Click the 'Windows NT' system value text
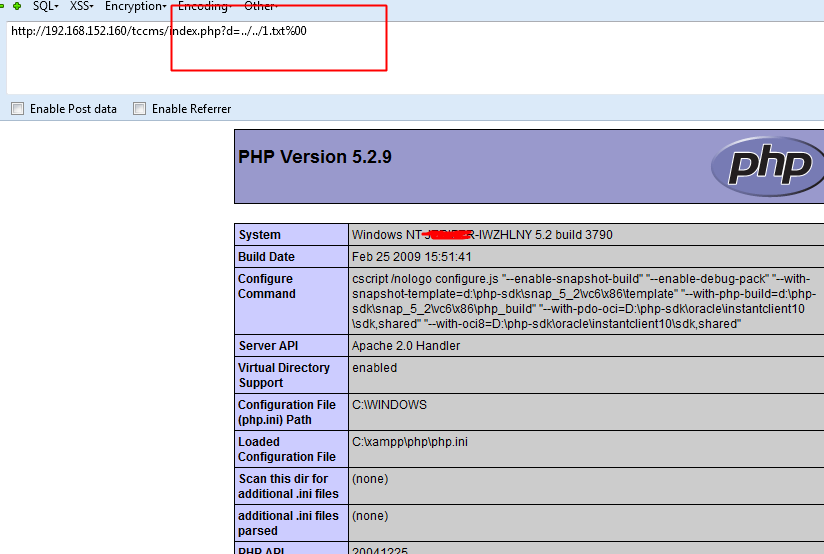This screenshot has width=824, height=554. (x=482, y=234)
